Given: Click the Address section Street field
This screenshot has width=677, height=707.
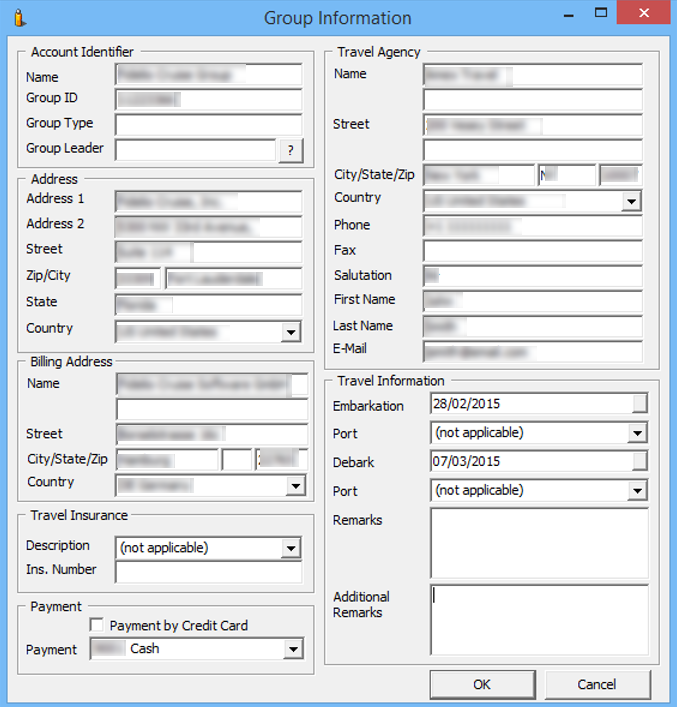Looking at the screenshot, I should tap(209, 252).
